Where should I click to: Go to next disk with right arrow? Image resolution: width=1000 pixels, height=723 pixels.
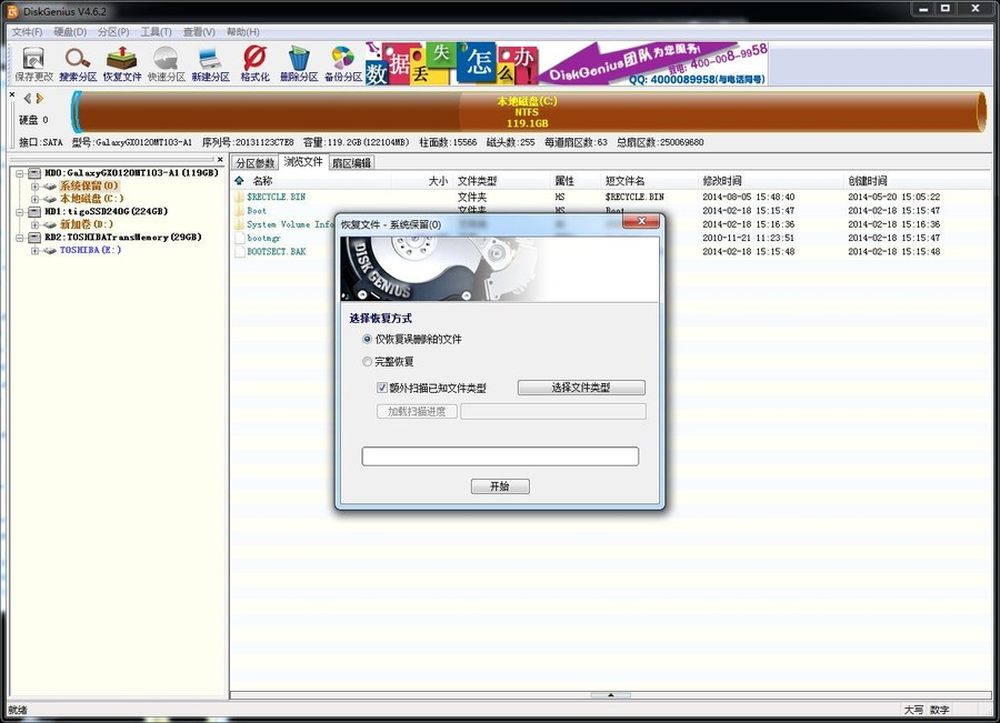pyautogui.click(x=40, y=98)
